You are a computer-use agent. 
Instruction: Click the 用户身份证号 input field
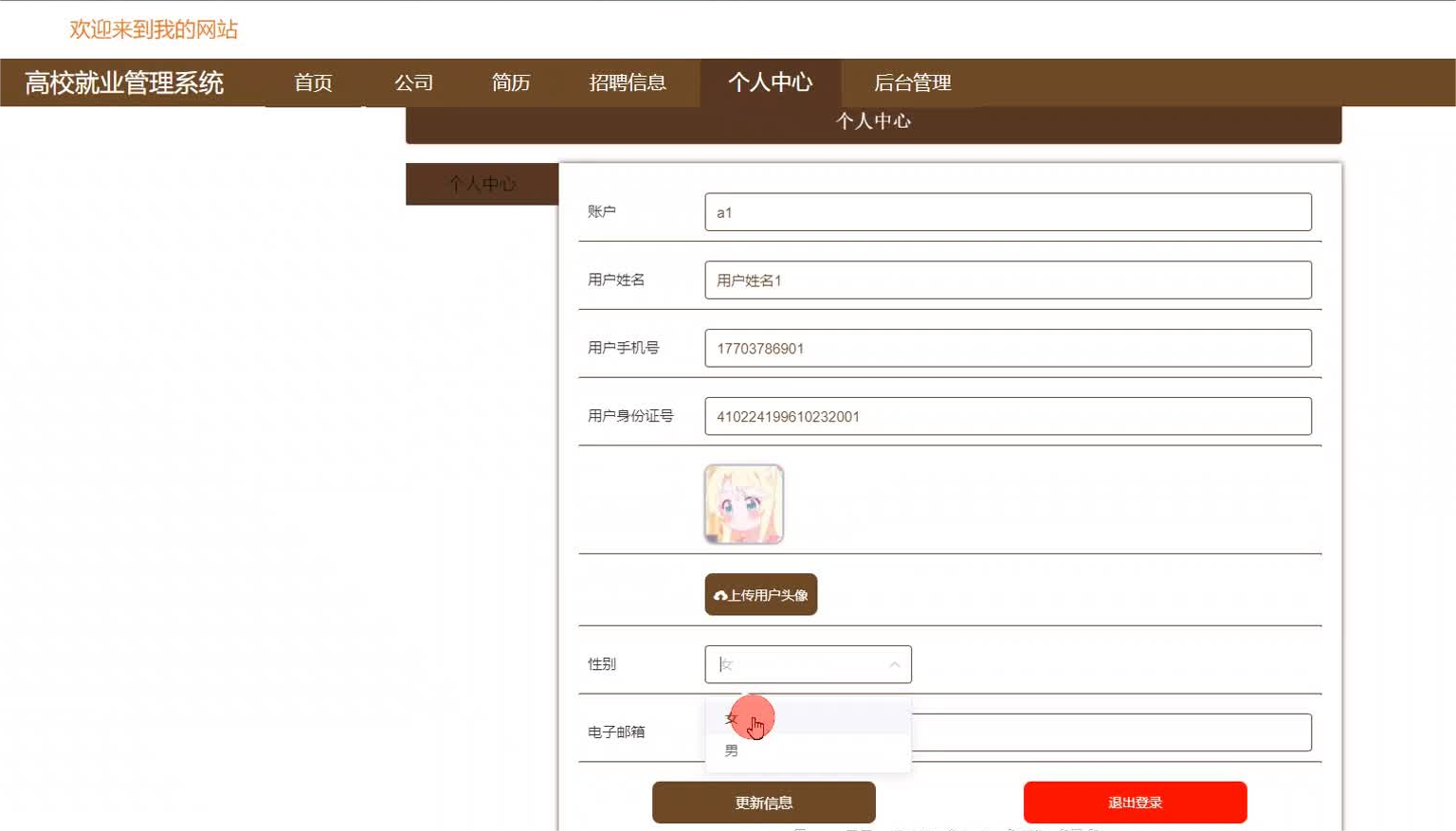click(1008, 417)
